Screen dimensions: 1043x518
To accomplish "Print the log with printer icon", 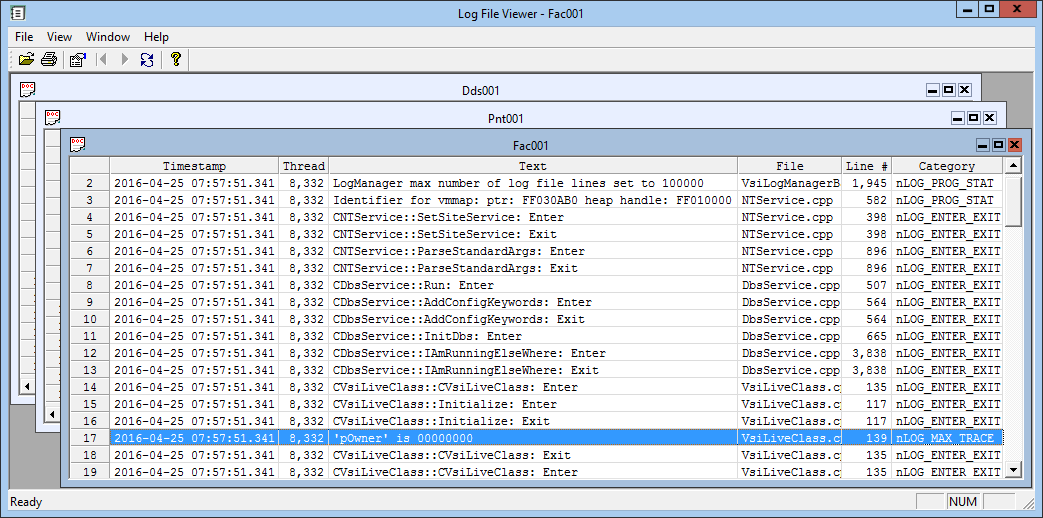I will pyautogui.click(x=49, y=60).
